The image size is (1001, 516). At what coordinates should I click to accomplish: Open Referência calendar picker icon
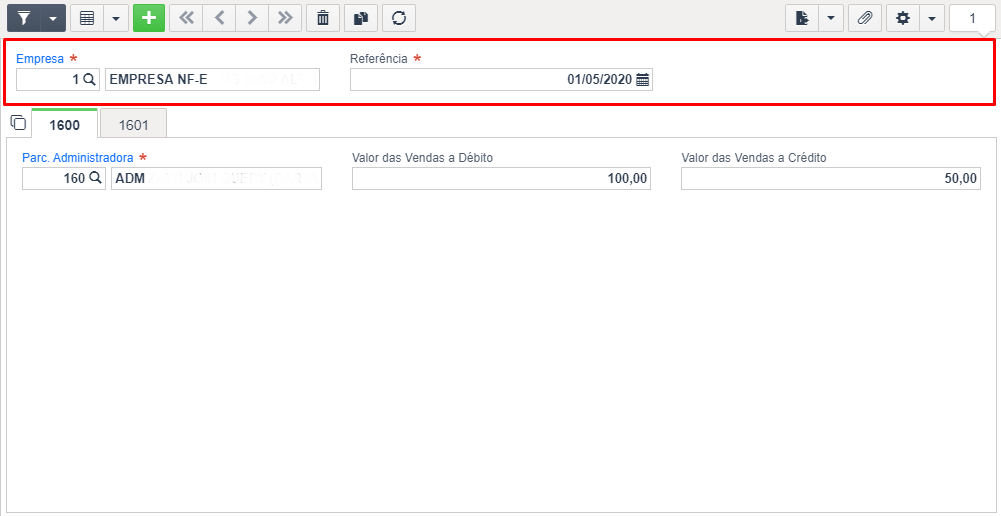pyautogui.click(x=642, y=80)
